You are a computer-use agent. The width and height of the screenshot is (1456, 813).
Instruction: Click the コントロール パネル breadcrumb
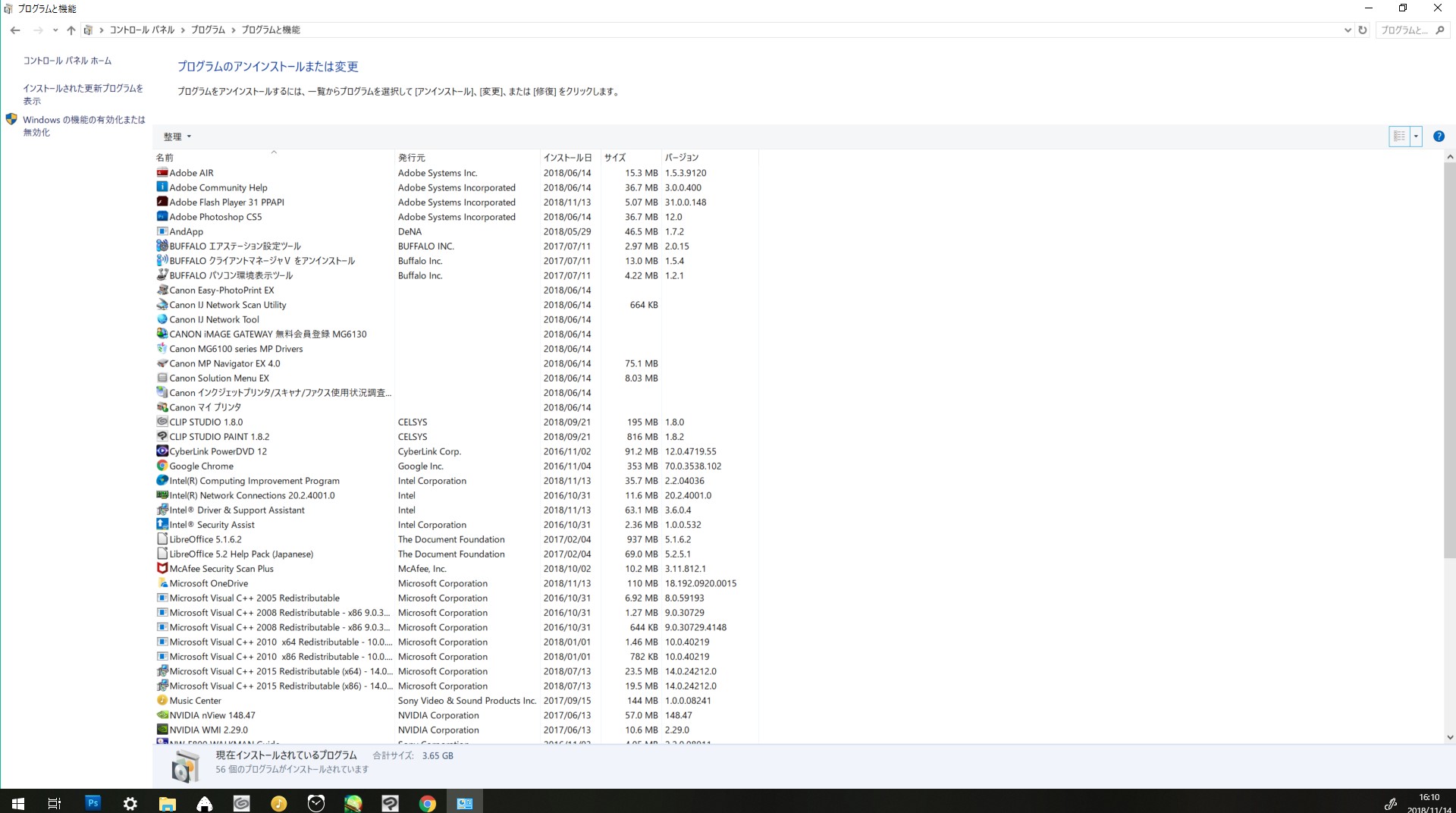pos(142,30)
